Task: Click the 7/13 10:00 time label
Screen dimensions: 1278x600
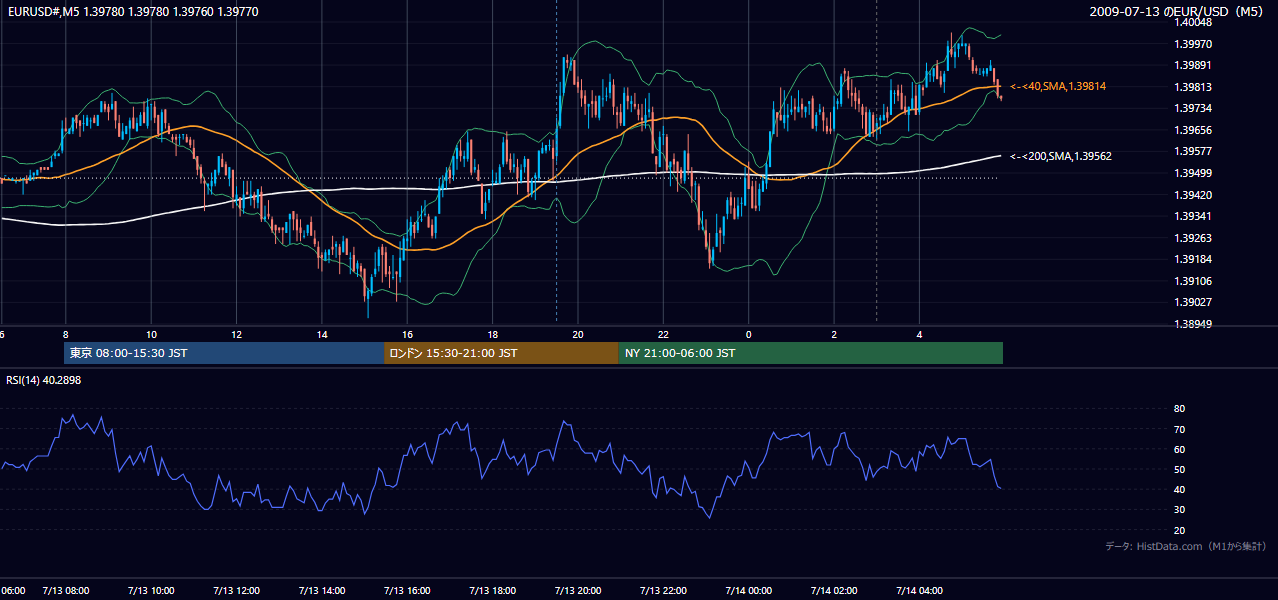Action: pos(151,590)
